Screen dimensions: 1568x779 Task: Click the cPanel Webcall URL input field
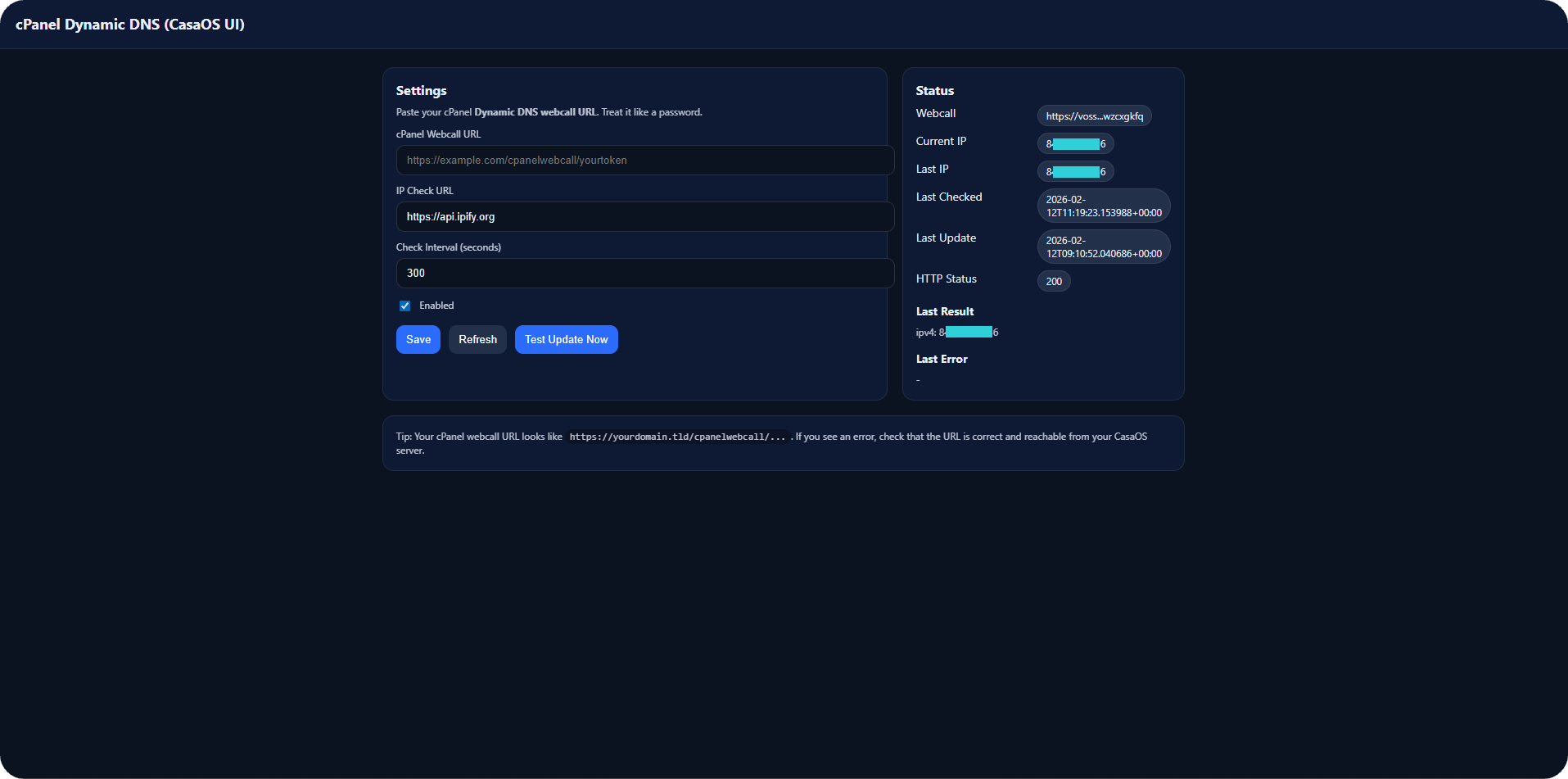(x=644, y=161)
